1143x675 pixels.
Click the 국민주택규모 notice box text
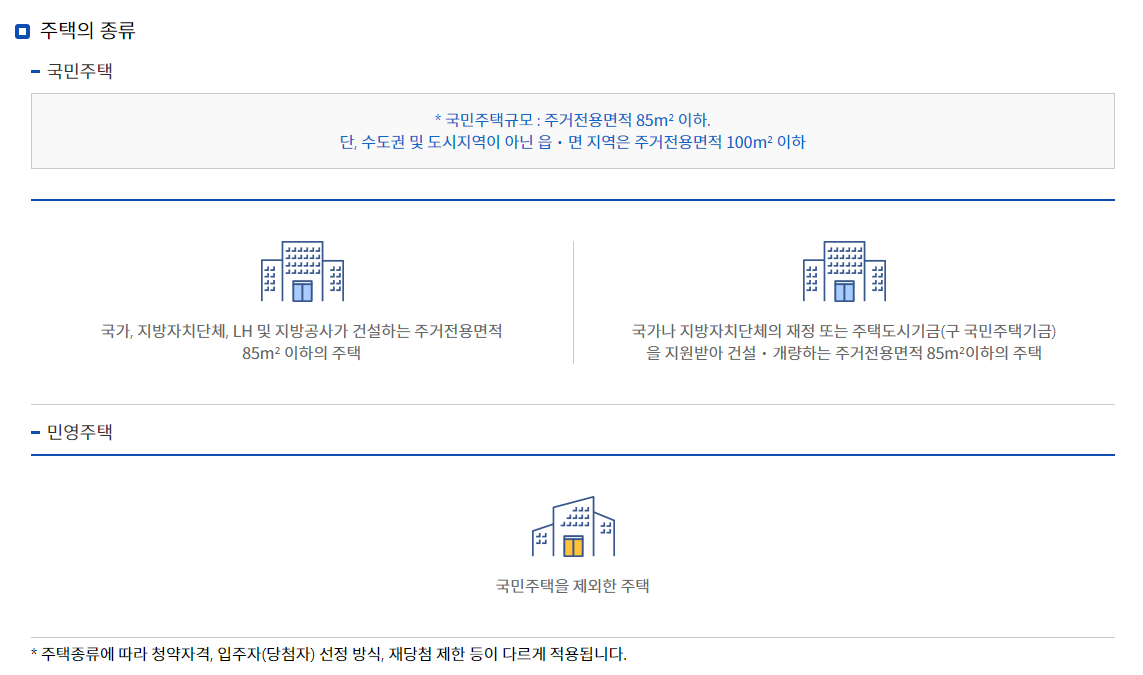point(572,130)
